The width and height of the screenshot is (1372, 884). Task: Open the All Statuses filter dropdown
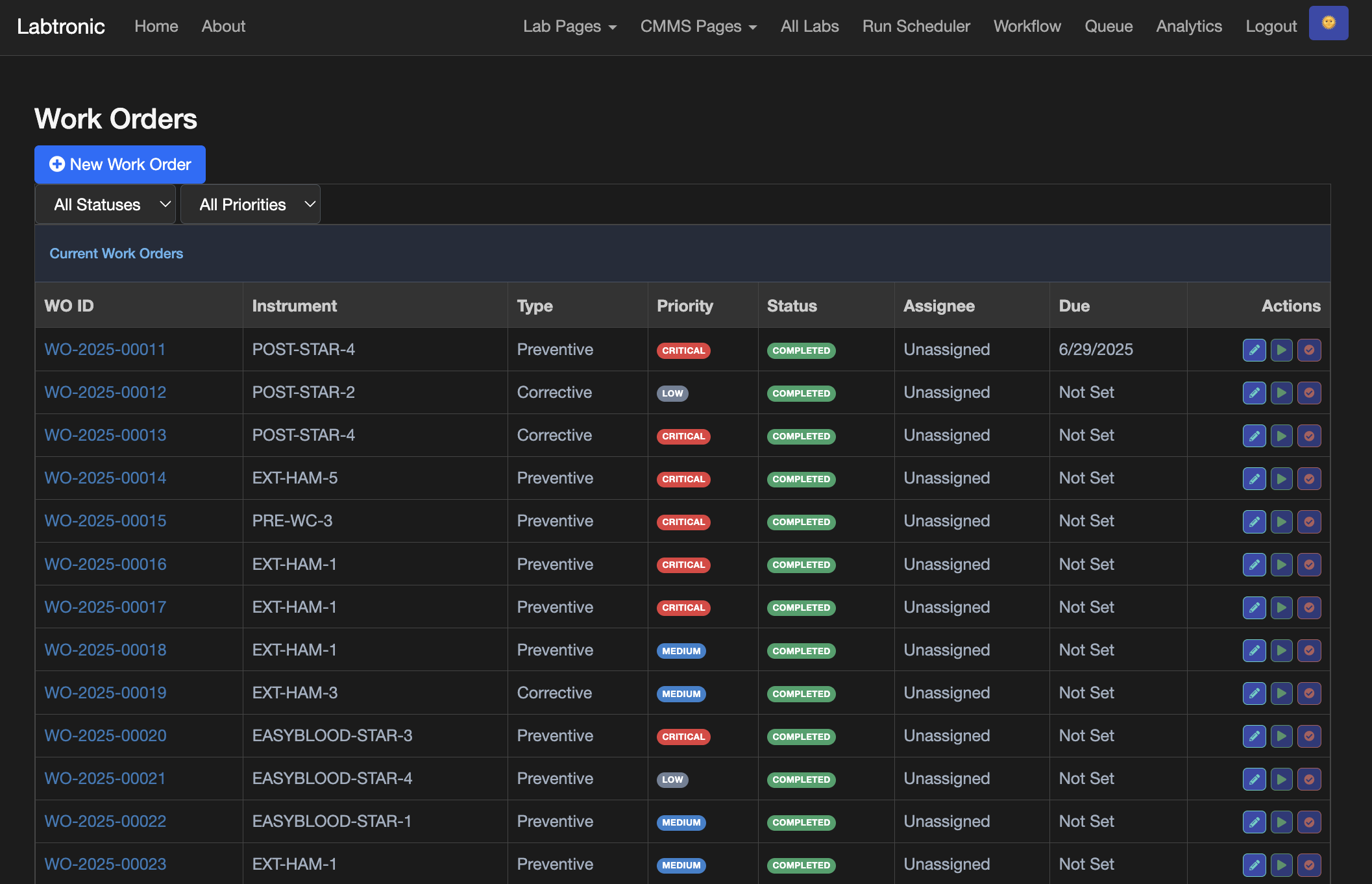click(x=105, y=204)
